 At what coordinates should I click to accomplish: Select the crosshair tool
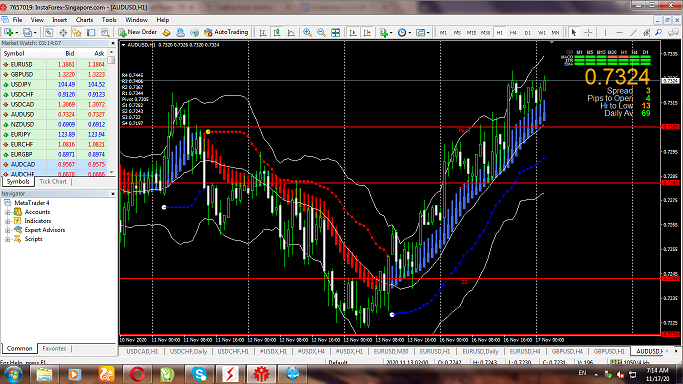[588, 33]
